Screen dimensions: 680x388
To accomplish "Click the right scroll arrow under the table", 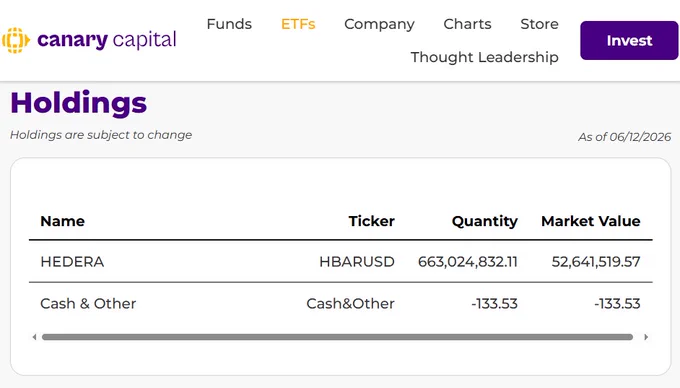I will pyautogui.click(x=646, y=337).
